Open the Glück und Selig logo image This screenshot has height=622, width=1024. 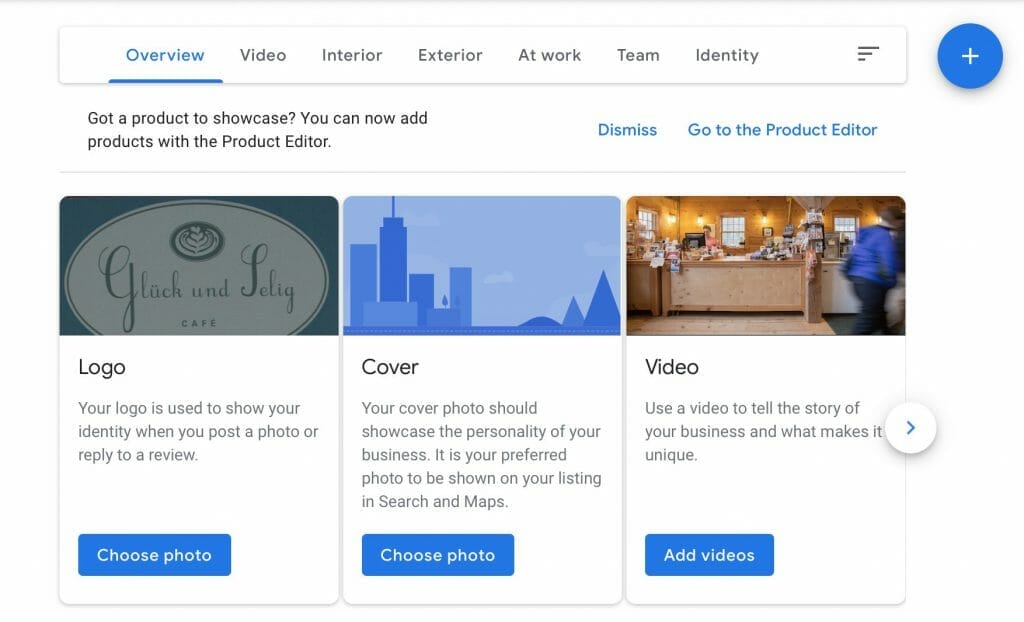pyautogui.click(x=199, y=266)
